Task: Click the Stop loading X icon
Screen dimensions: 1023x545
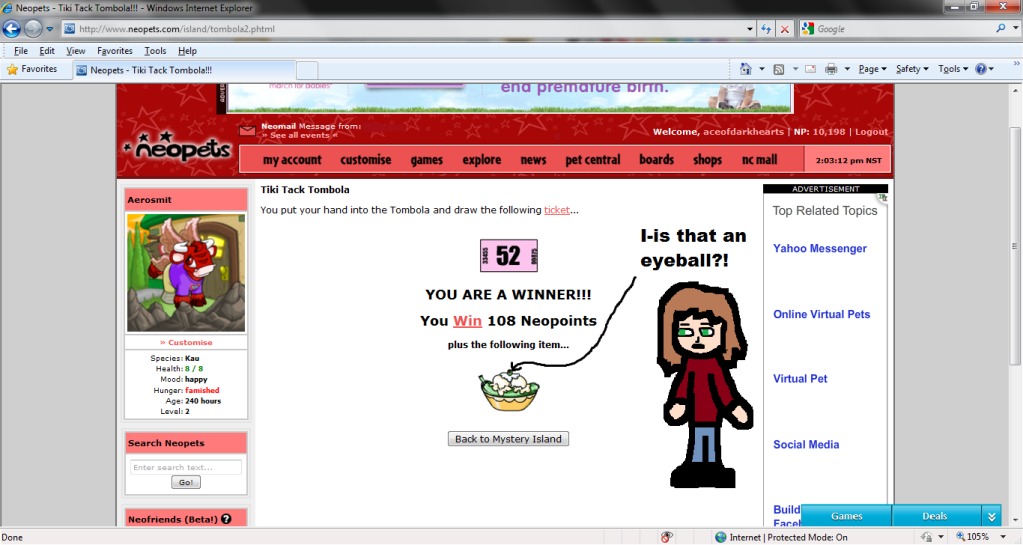Action: coord(785,29)
